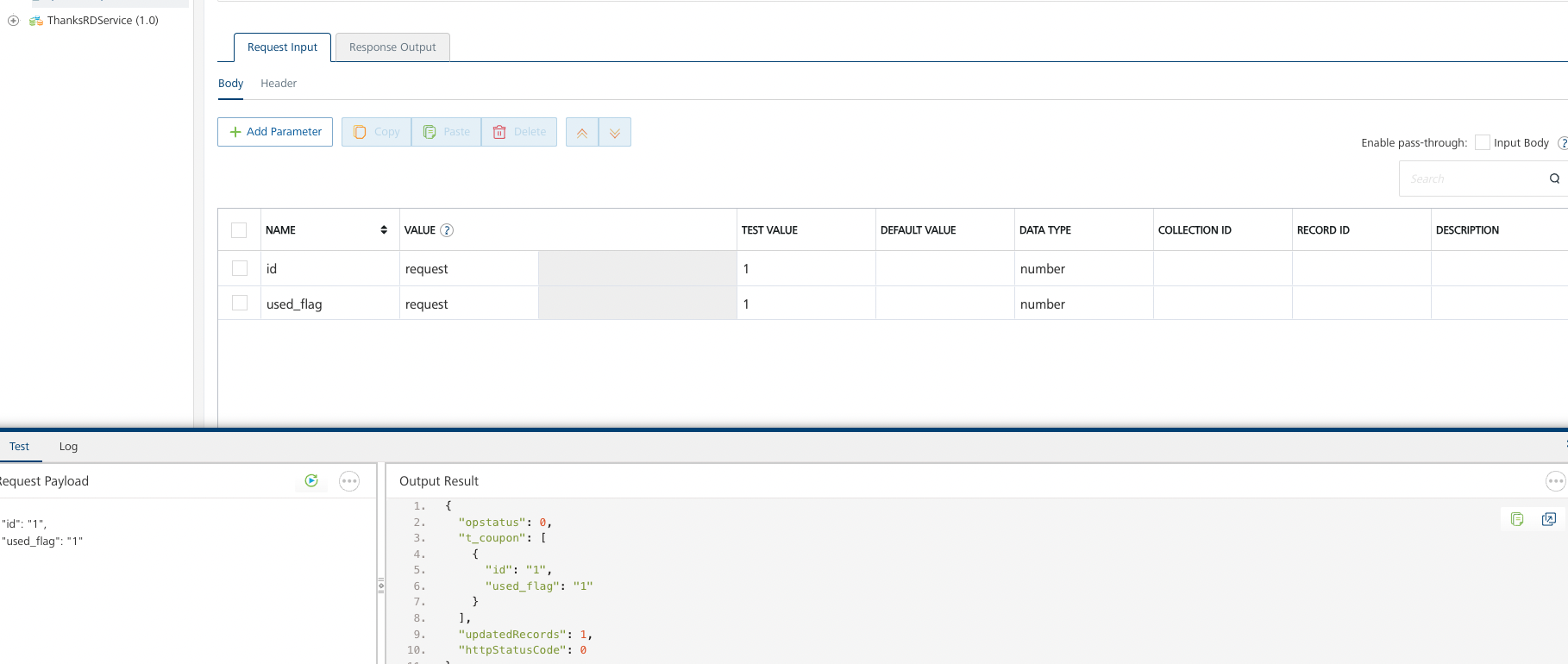1568x664 pixels.
Task: Open help icon next to Input Body
Action: [1563, 143]
